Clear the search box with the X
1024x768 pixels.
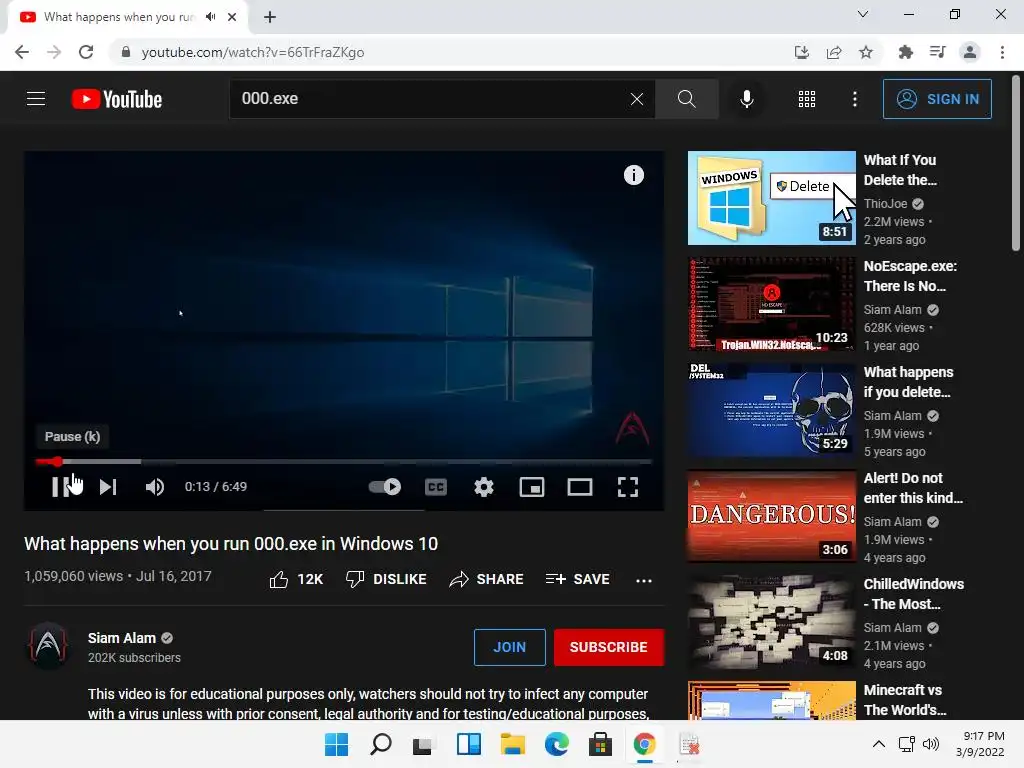[x=637, y=99]
